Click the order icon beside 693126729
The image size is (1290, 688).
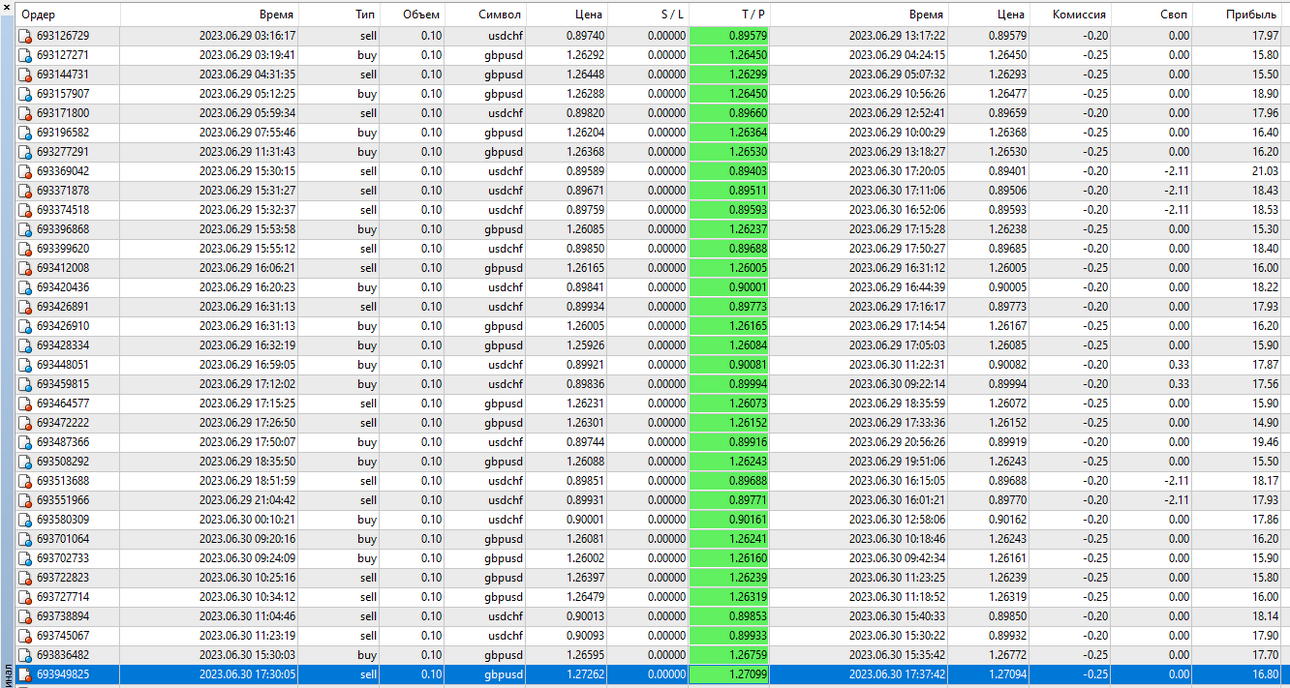(26, 36)
